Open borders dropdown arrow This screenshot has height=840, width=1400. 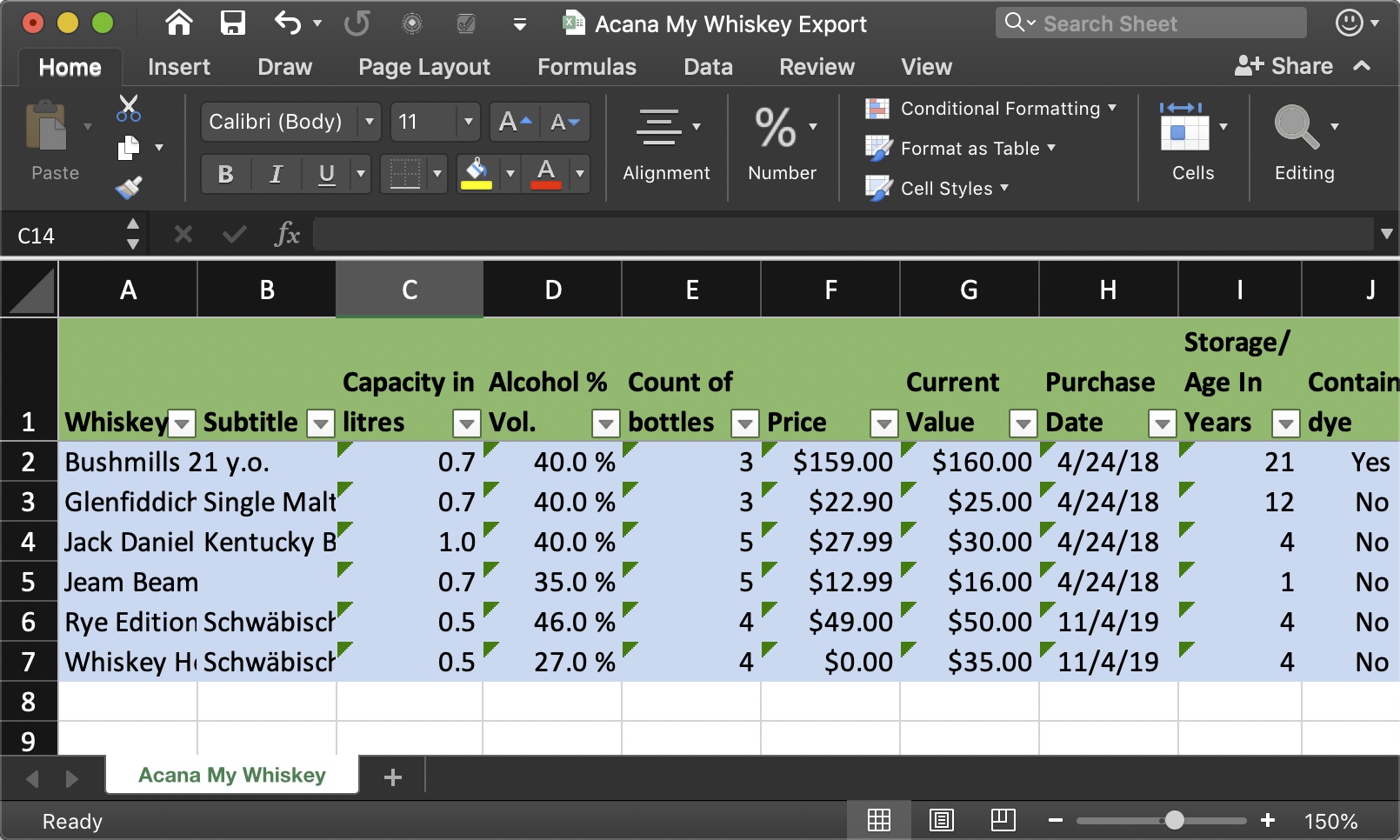[x=437, y=174]
